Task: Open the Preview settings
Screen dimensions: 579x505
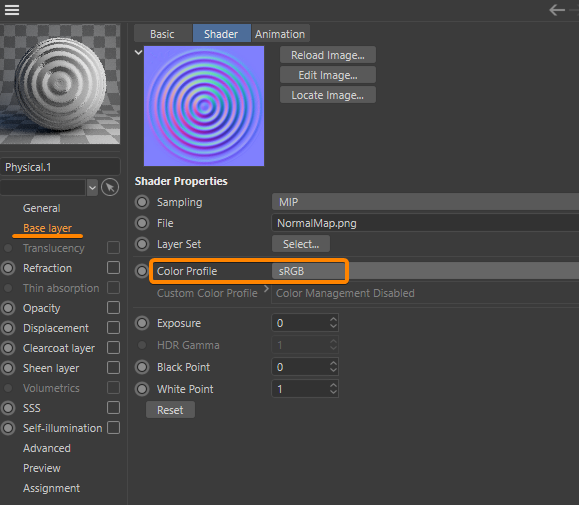Action: [x=42, y=468]
